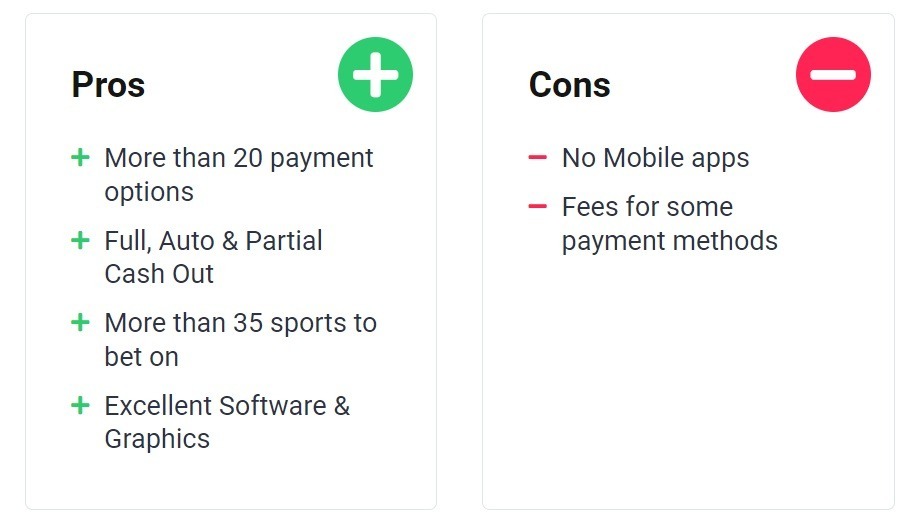918x527 pixels.
Task: Click green plus beside 'More than 20 payment'
Action: point(80,158)
